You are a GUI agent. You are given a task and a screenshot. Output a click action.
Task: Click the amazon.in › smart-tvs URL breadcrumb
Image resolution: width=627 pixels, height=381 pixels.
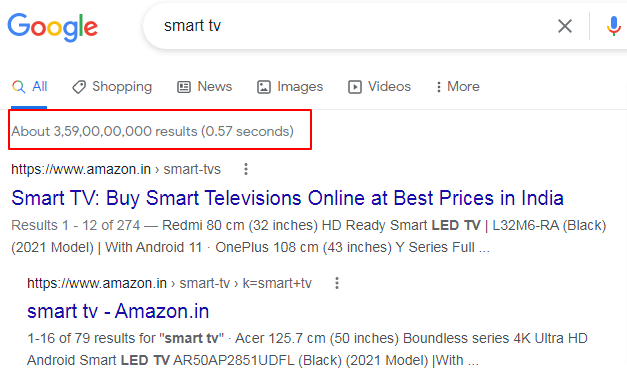click(116, 169)
